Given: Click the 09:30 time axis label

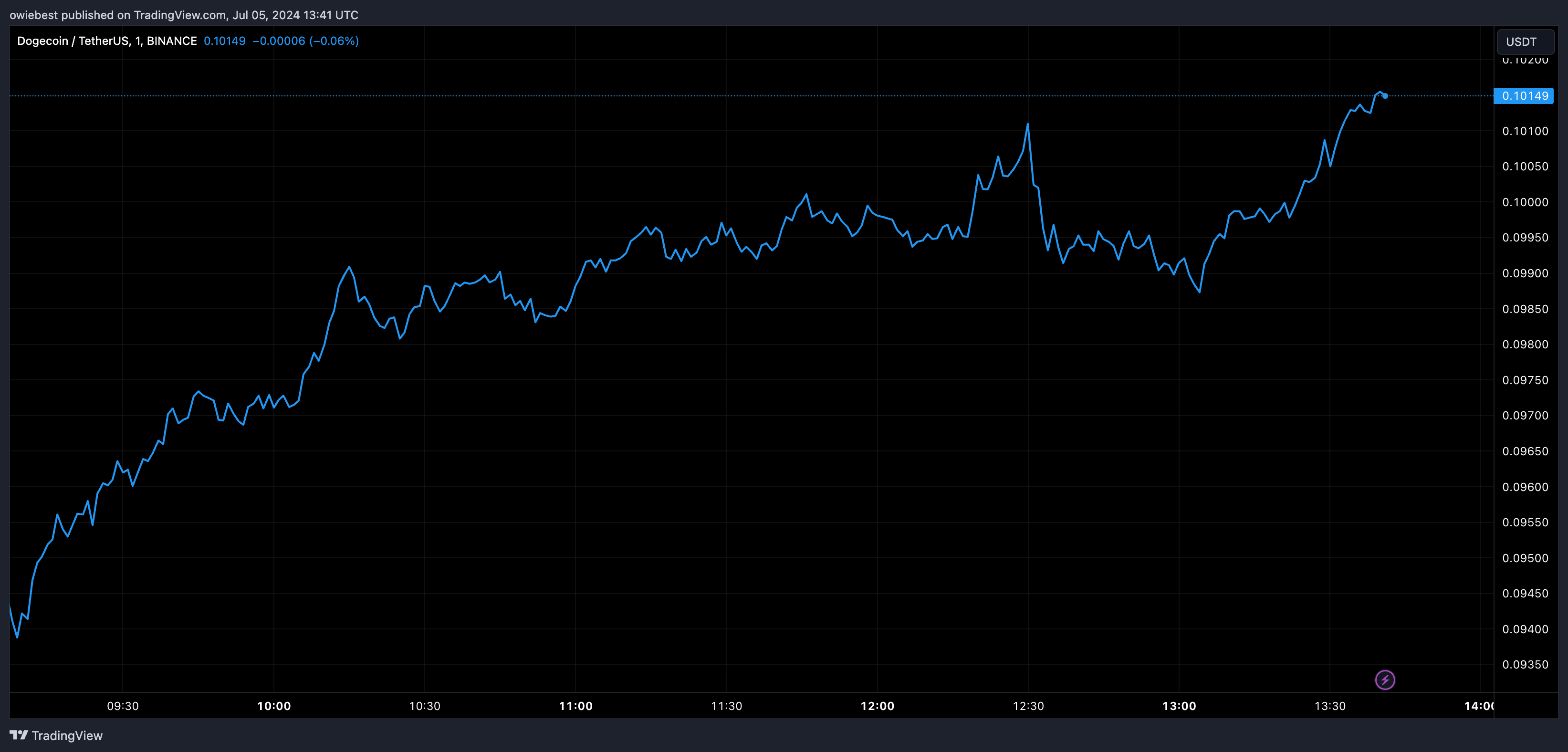Looking at the screenshot, I should click(123, 706).
